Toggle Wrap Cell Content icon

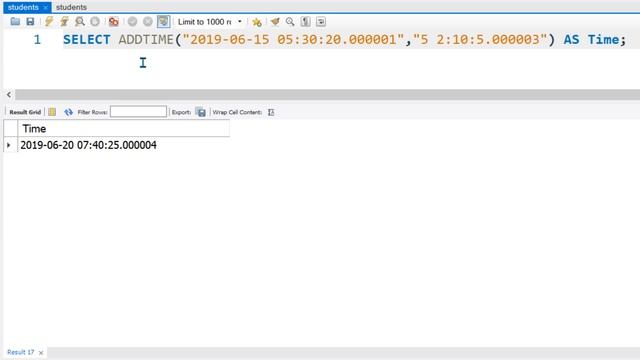[x=271, y=112]
